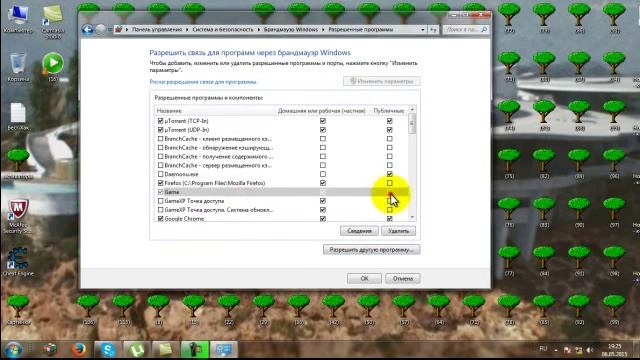Open Cheat Engine desktop shortcut
Viewport: 640px width, 360px height.
click(x=18, y=262)
